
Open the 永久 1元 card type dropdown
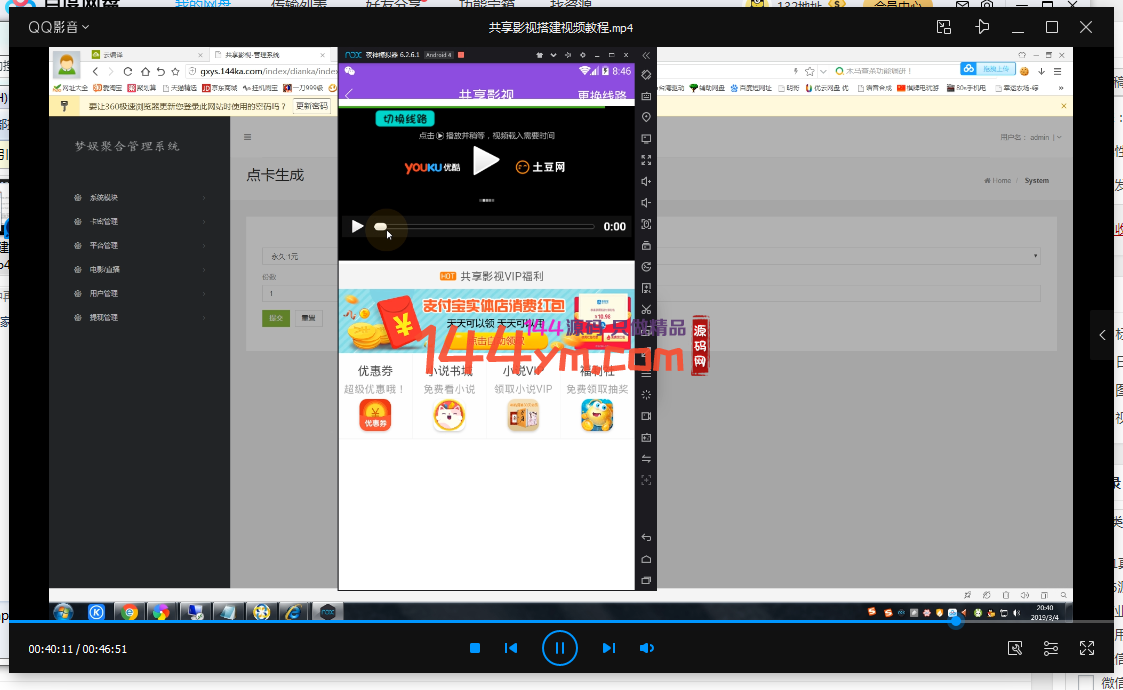tap(650, 257)
